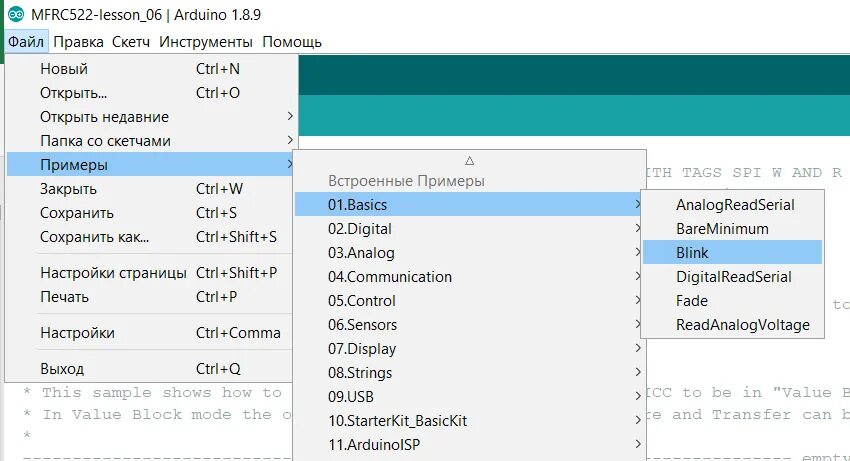The image size is (850, 461).
Task: Choose Закрыть menu entry
Action: 151,189
